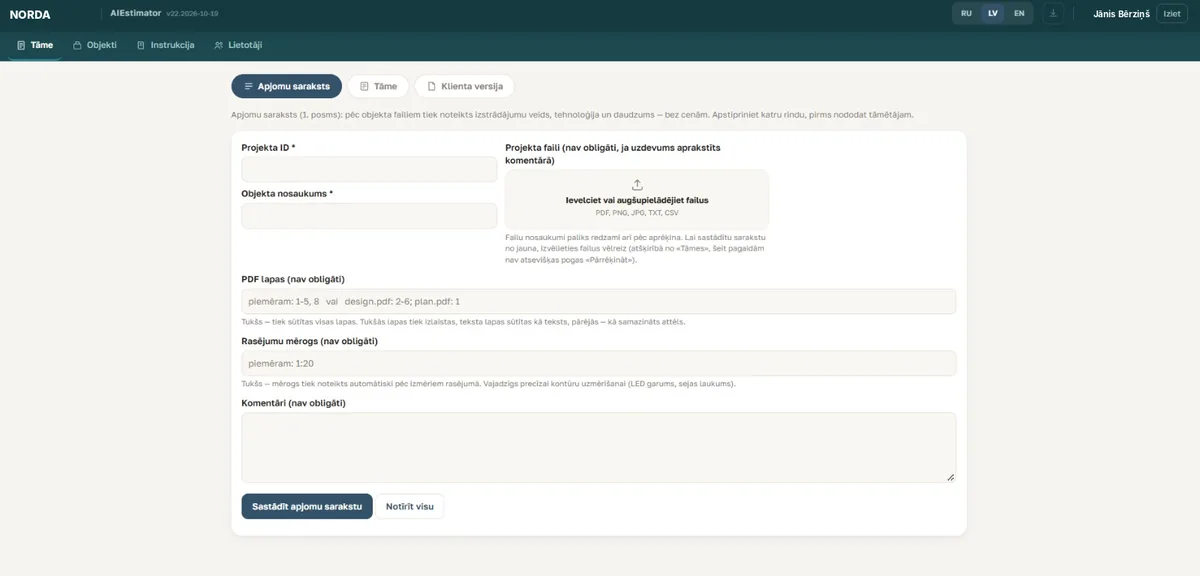This screenshot has width=1200, height=576.
Task: Click the upload arrow icon in the file dropzone
Action: pyautogui.click(x=637, y=185)
